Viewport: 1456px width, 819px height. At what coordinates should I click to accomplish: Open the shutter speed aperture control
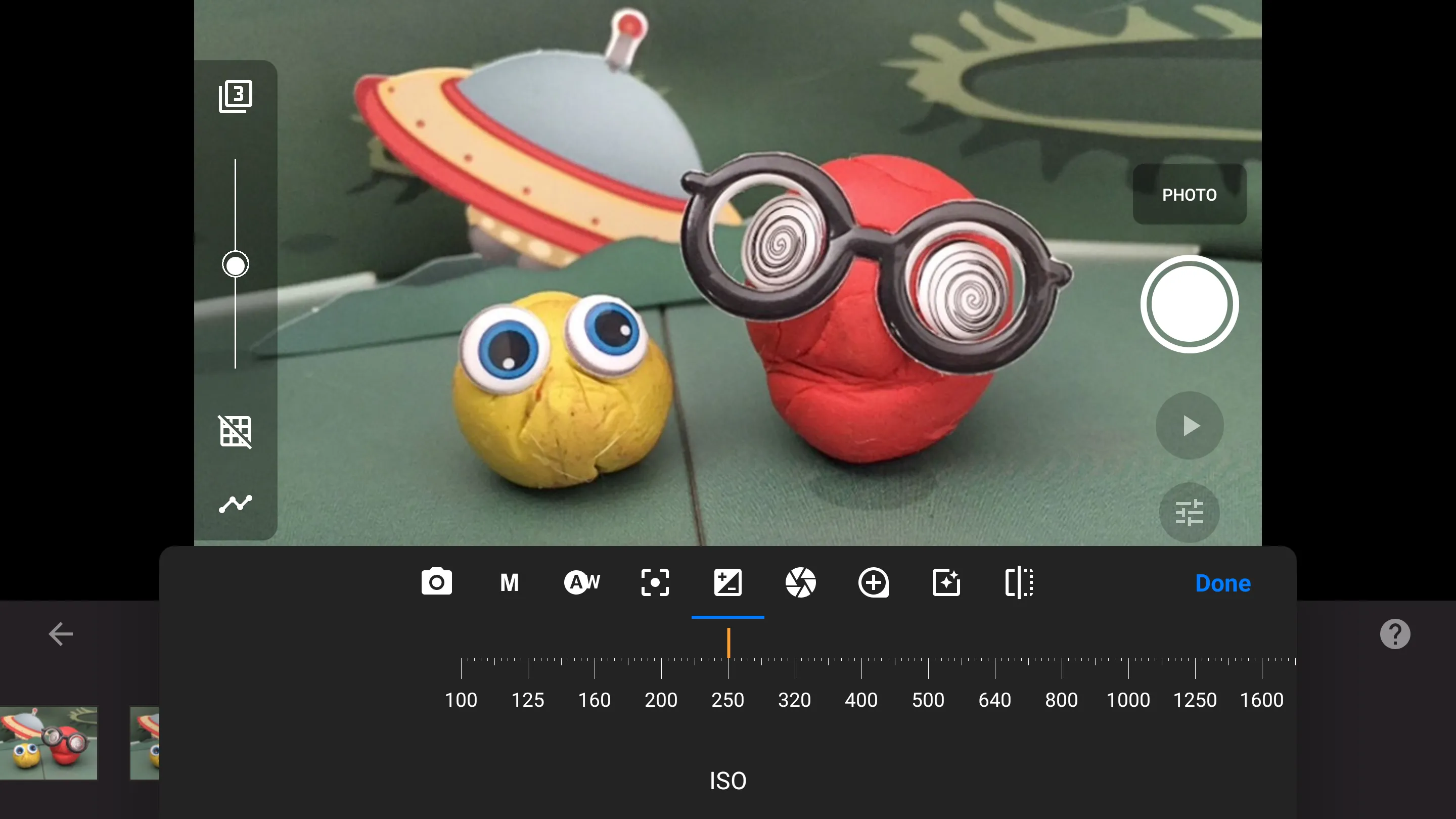(800, 583)
